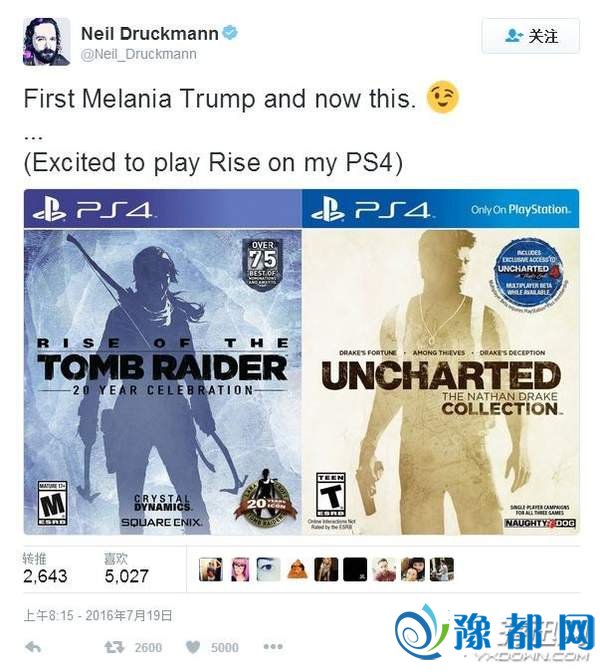This screenshot has width=600, height=672.
Task: Open the 转推 2,643 retweets count
Action: [x=45, y=569]
